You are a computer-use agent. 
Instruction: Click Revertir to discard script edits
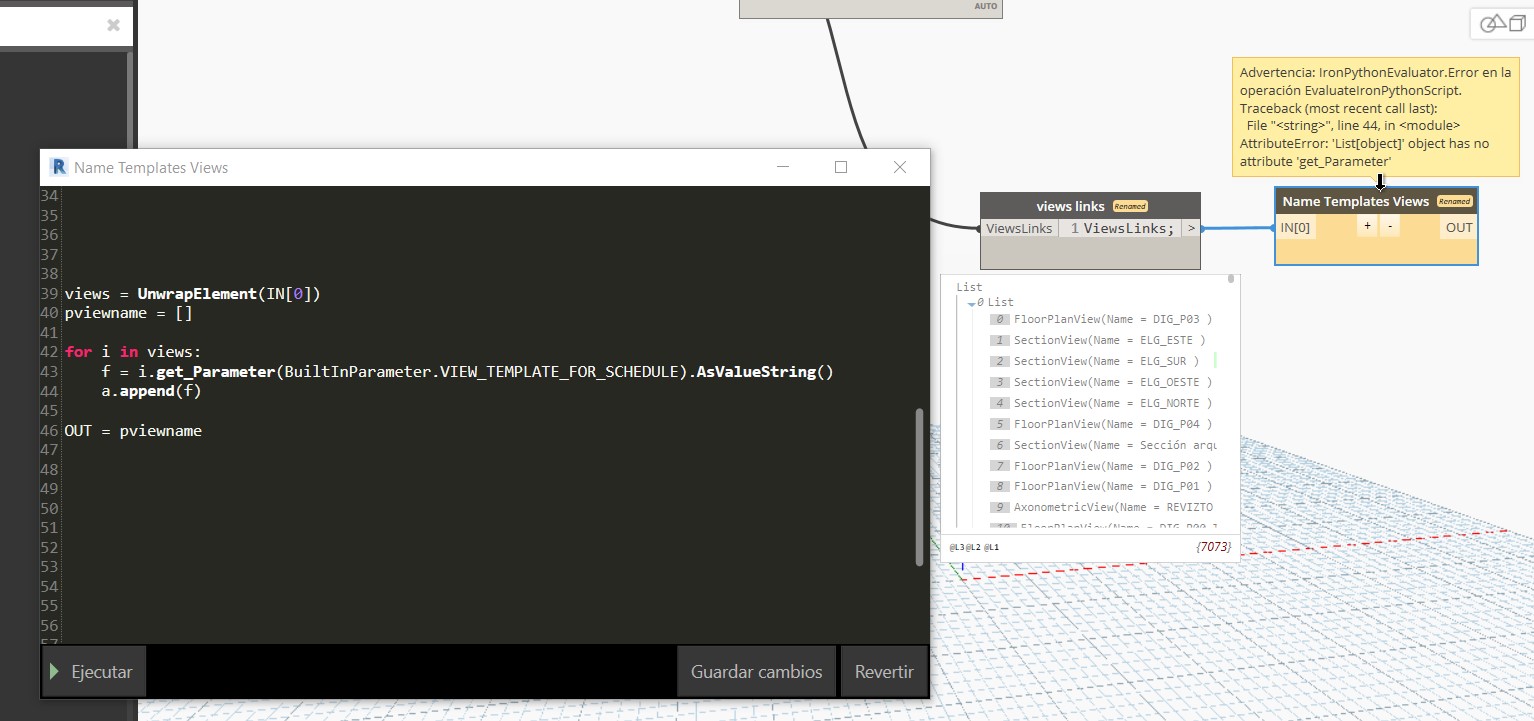(x=884, y=671)
